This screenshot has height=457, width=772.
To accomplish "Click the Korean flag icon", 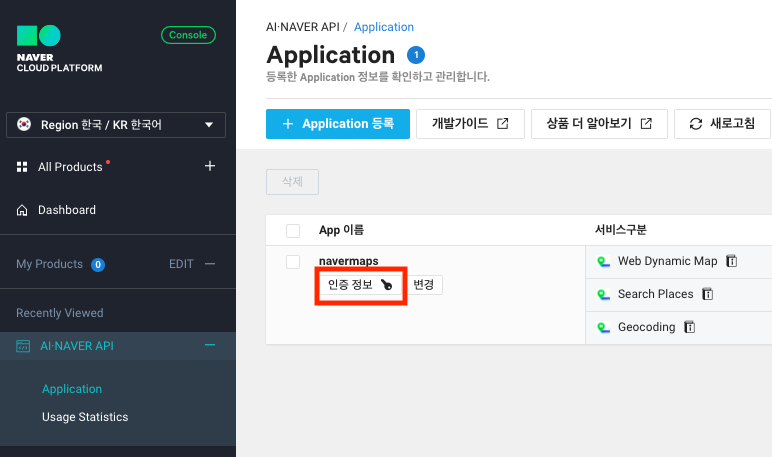I will 24,124.
